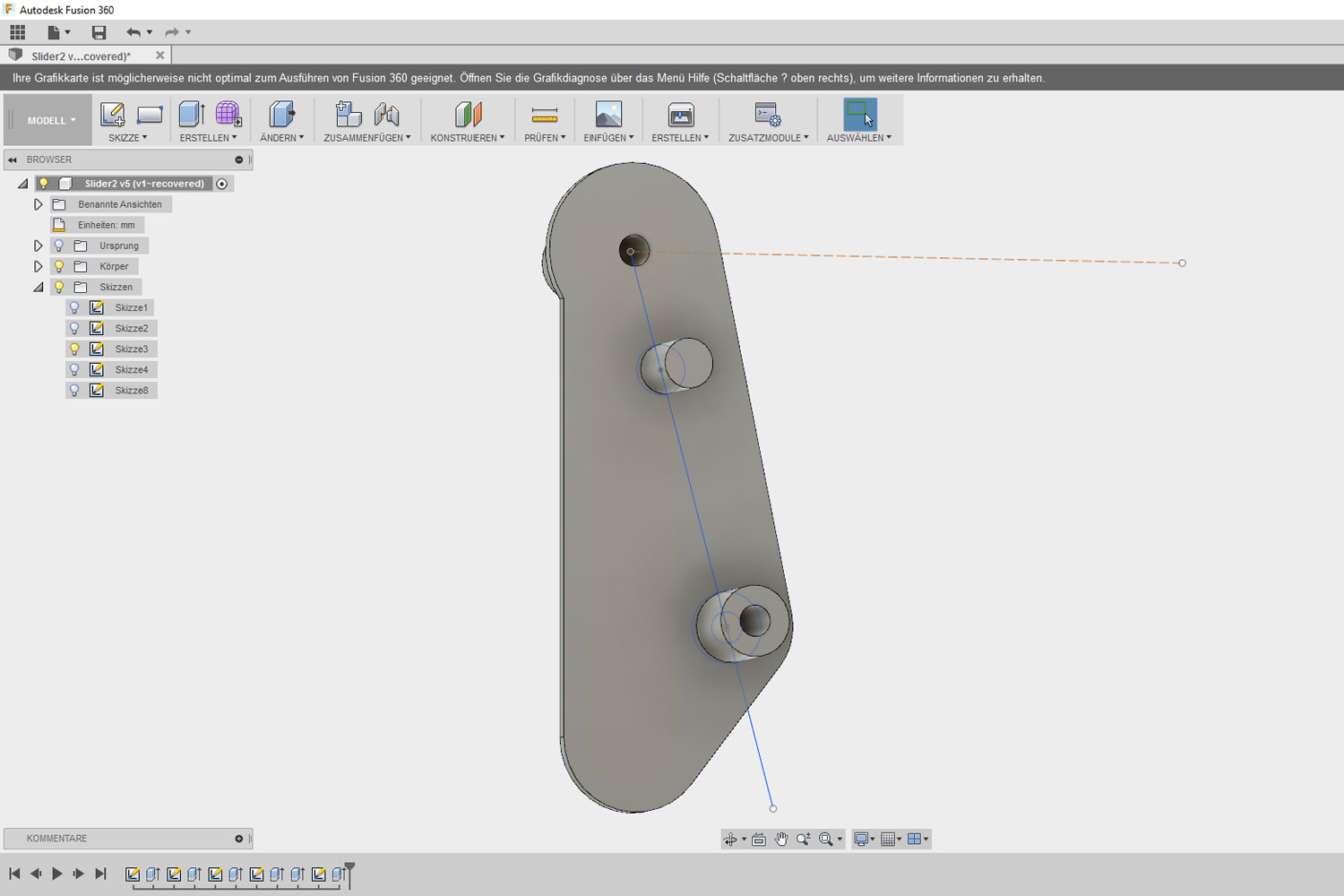The width and height of the screenshot is (1344, 896).
Task: Collapse the Skizzen folder
Action: (x=38, y=287)
